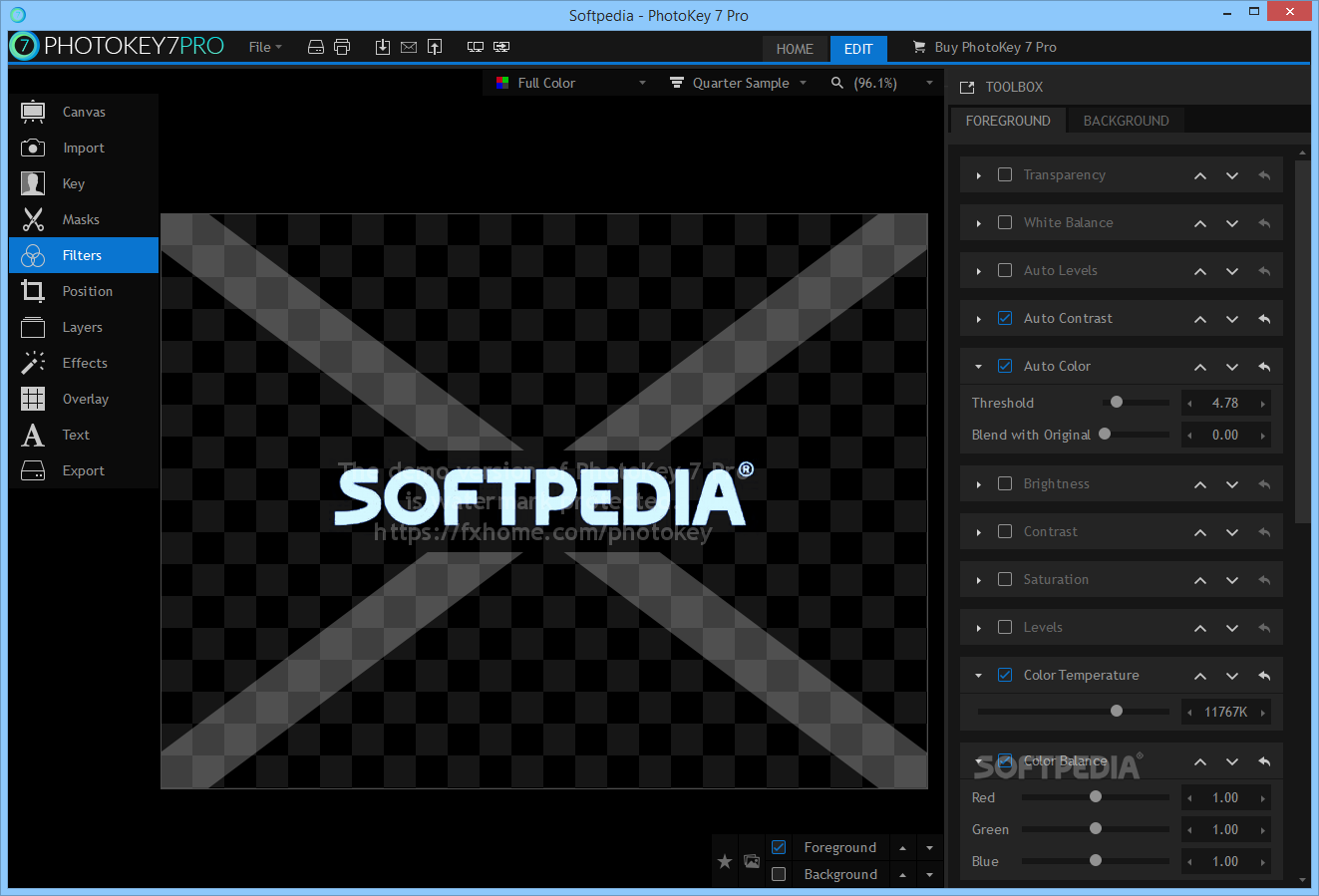Move the White Balance filter down

pos(1232,223)
